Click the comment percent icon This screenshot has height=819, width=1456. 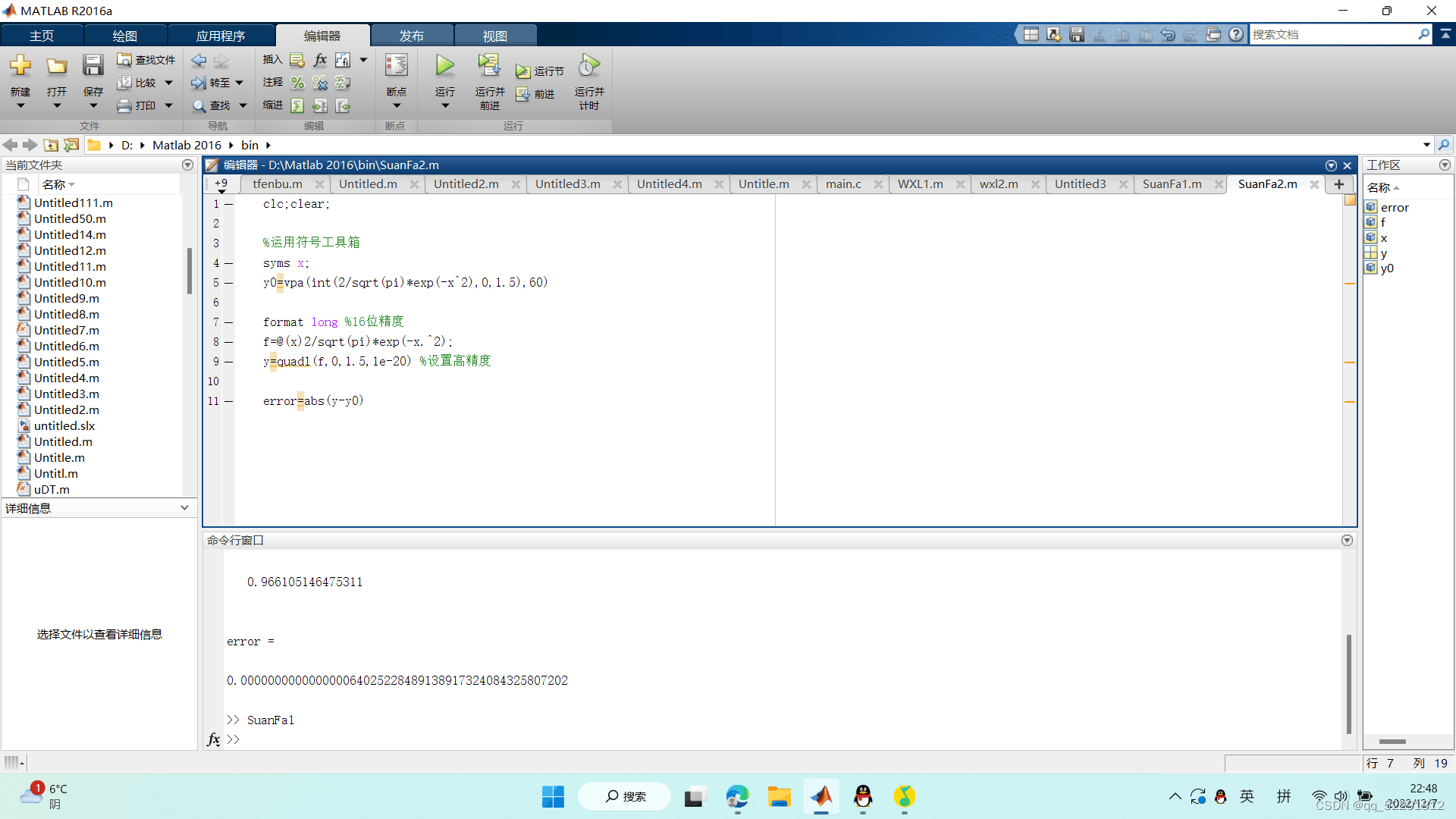coord(297,83)
